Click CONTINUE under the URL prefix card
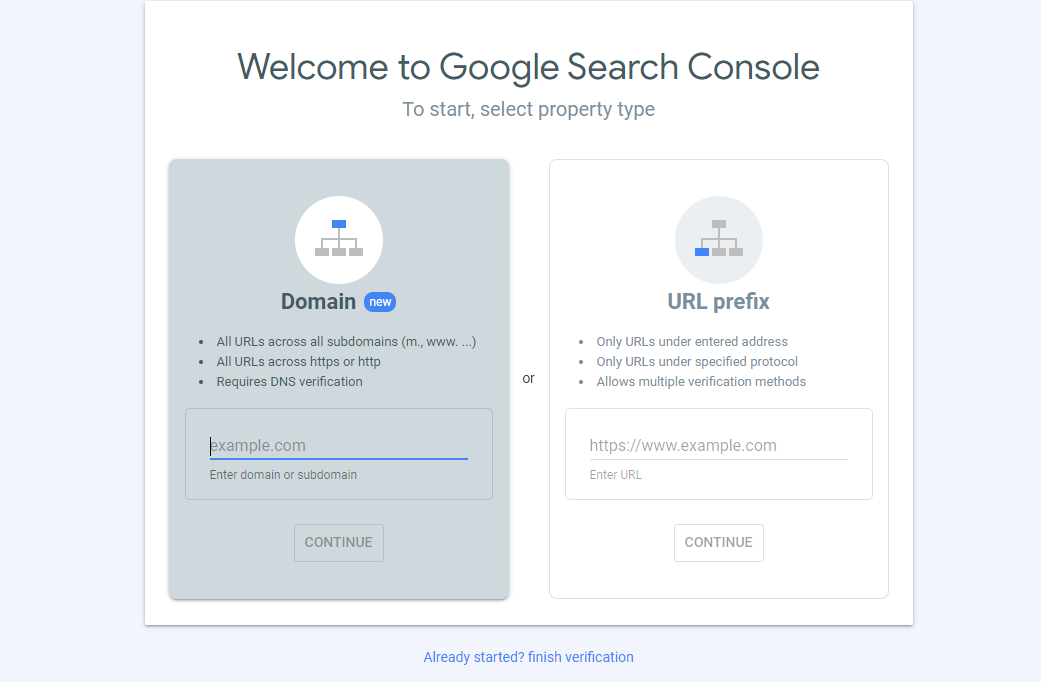 (718, 543)
